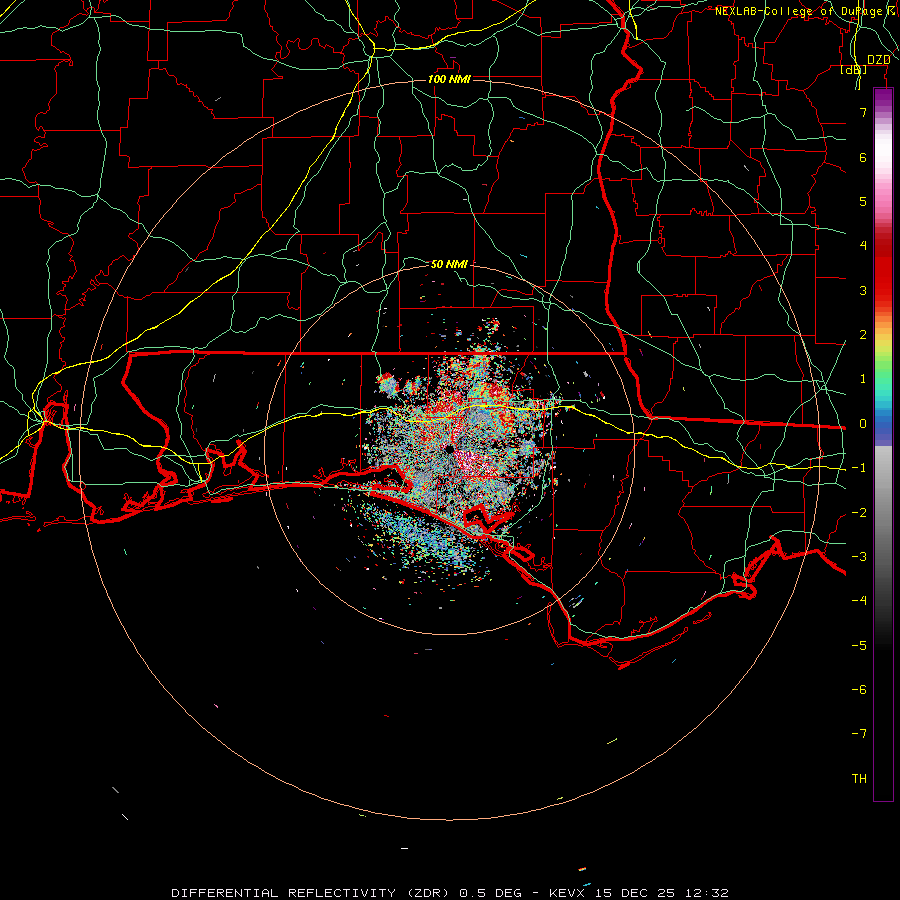Click the 100 NMI range ring label
Screen dimensions: 900x900
[449, 79]
